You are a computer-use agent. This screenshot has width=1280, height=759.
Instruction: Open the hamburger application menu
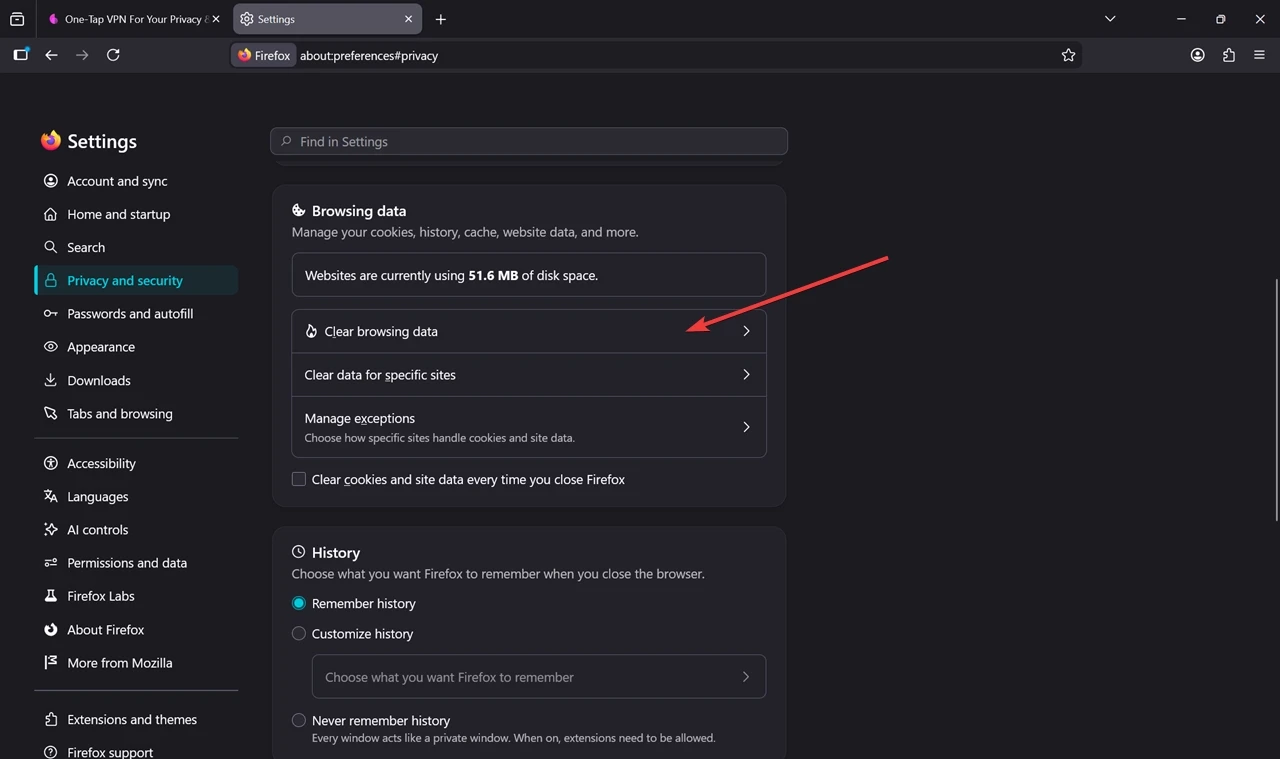tap(1259, 55)
